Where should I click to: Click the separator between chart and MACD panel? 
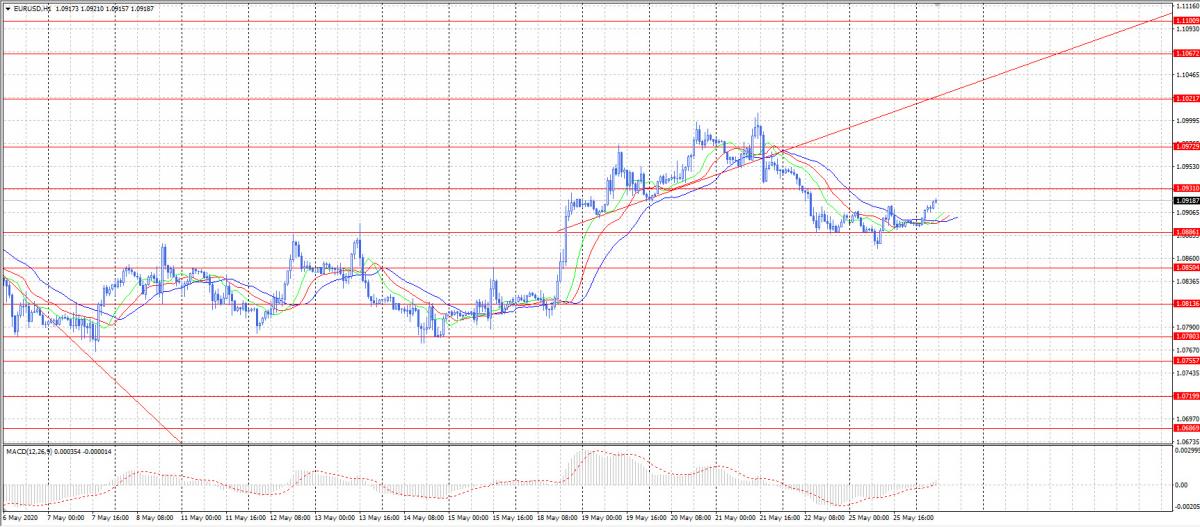[x=586, y=445]
